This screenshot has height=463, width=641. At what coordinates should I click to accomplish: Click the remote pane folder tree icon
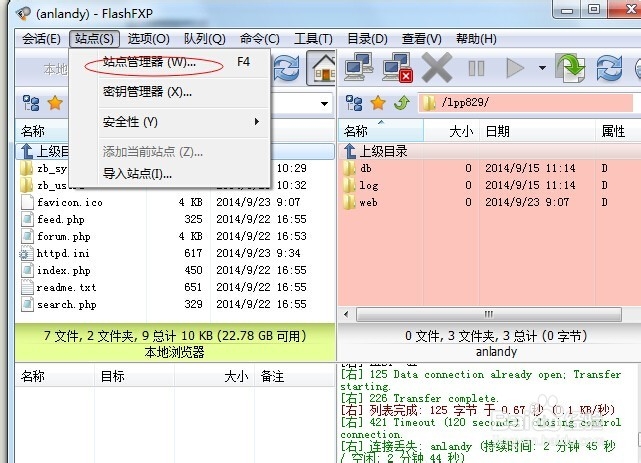point(354,103)
